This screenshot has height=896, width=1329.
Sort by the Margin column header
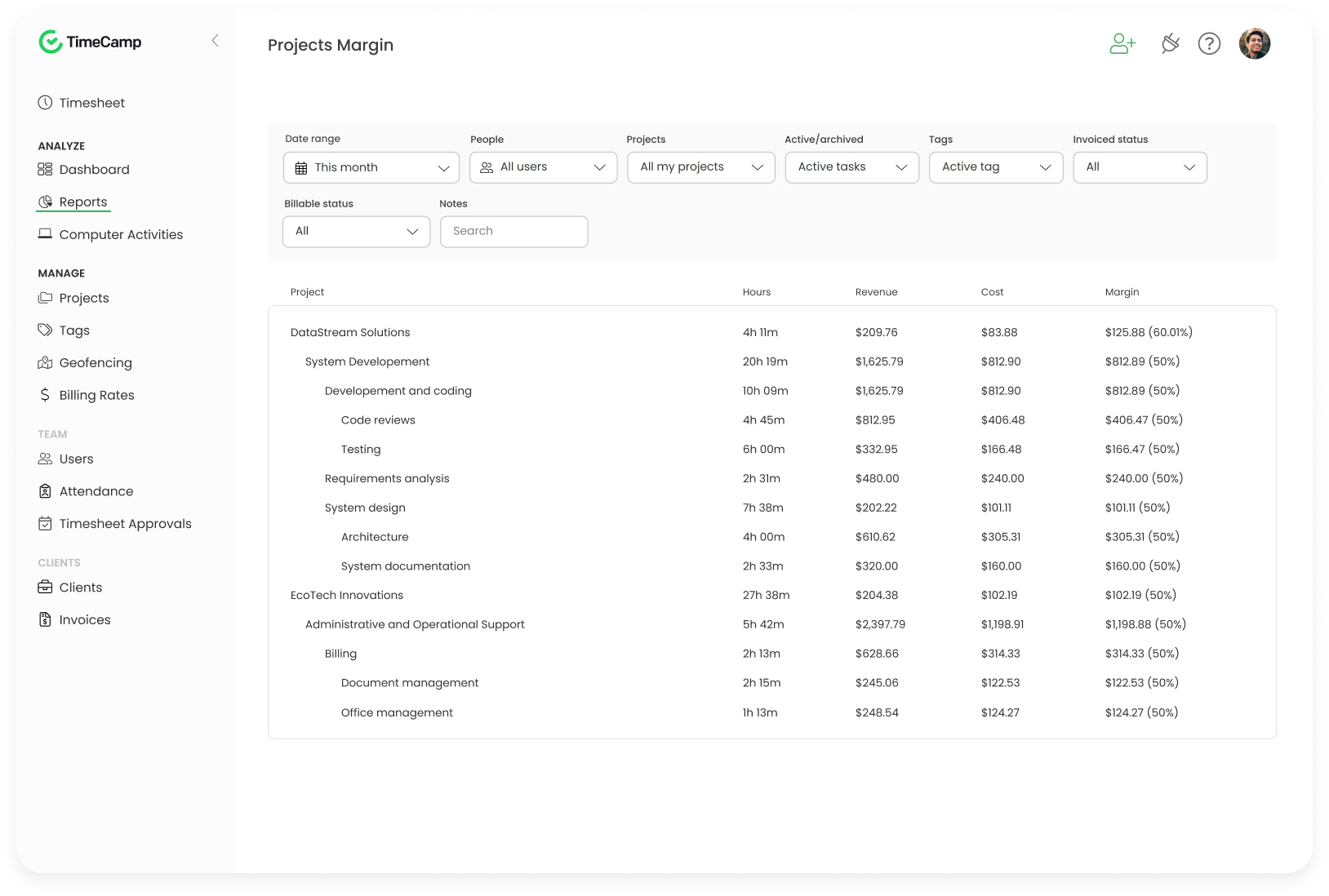tap(1122, 292)
